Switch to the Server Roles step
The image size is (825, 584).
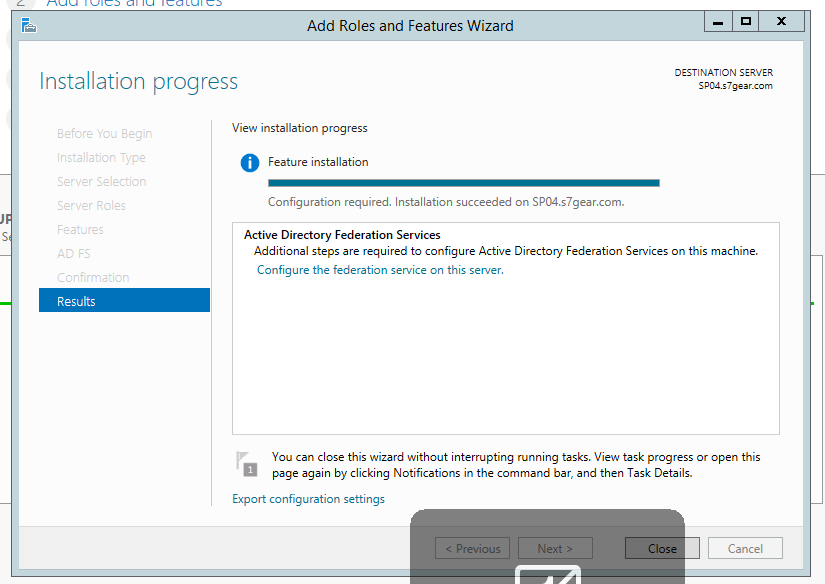(91, 206)
